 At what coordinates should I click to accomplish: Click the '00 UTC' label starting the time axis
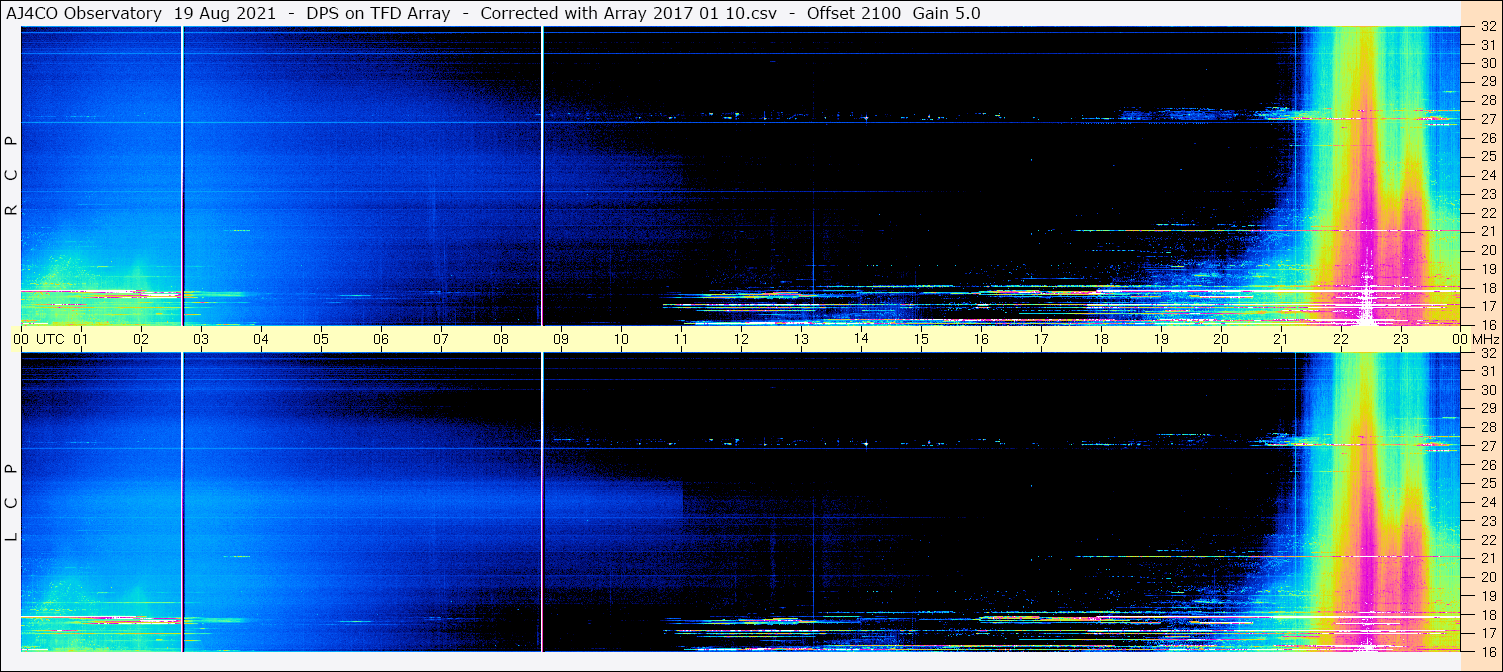click(38, 339)
